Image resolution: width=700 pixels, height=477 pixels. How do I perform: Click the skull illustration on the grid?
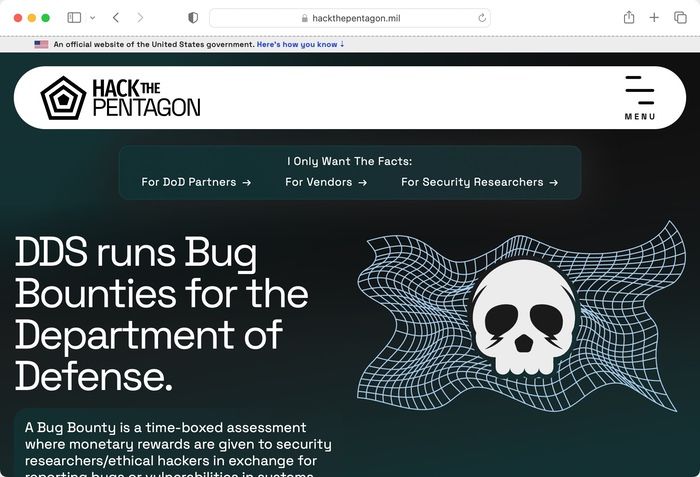coord(524,317)
